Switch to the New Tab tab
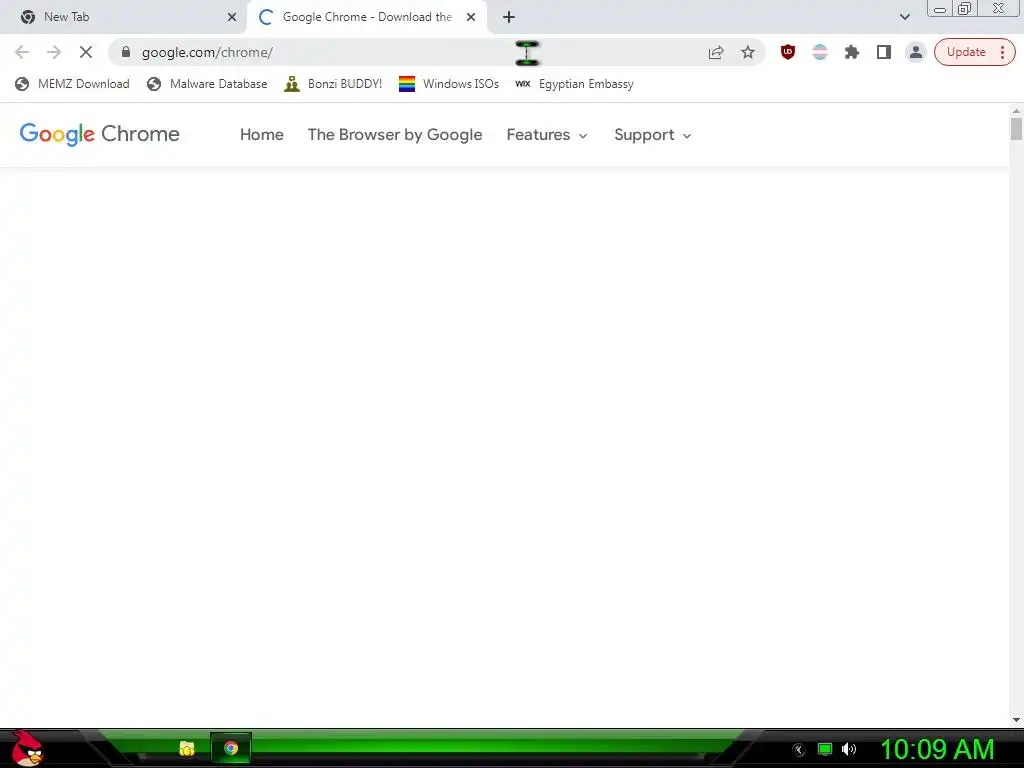The image size is (1024, 768). (123, 17)
